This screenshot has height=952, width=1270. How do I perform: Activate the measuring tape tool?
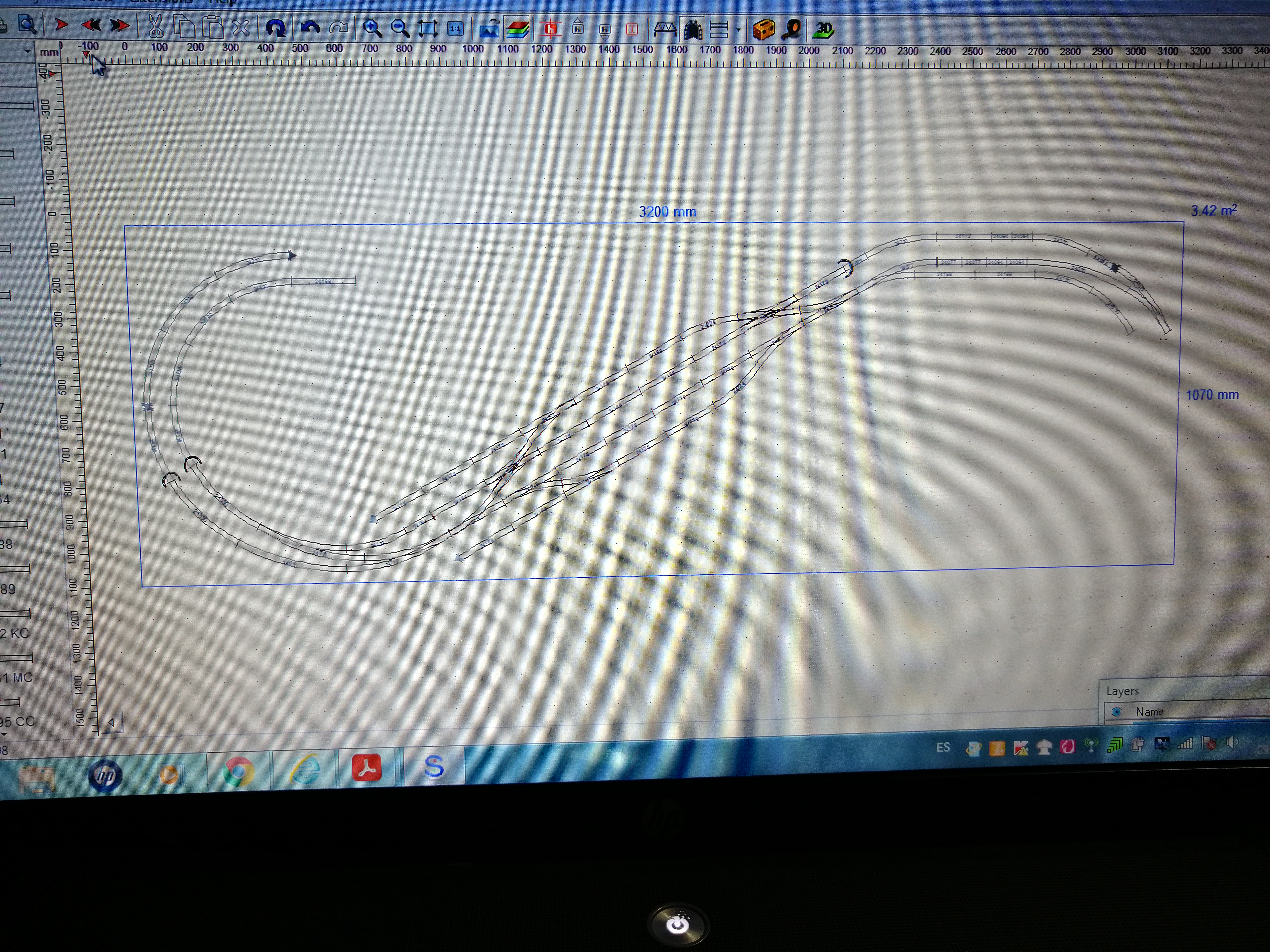792,30
